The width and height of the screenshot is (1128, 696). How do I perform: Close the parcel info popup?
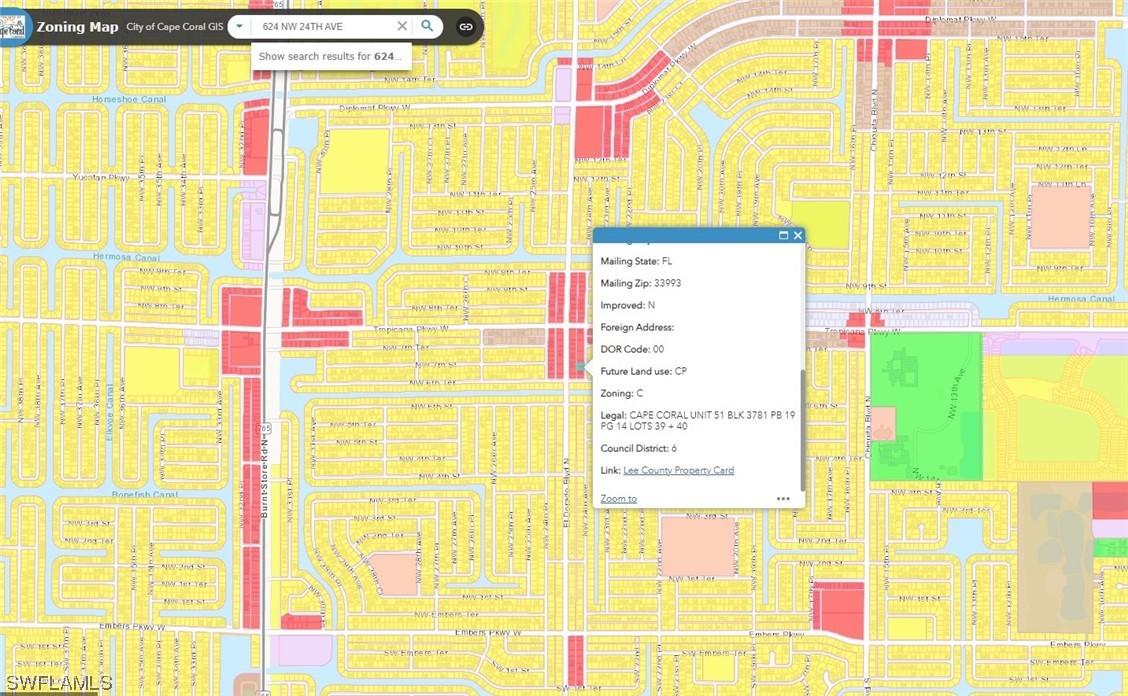[x=798, y=235]
